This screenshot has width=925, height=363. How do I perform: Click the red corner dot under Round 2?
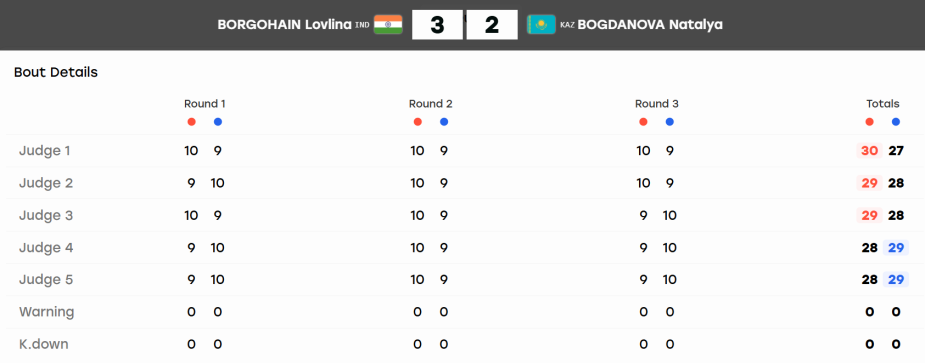point(418,122)
